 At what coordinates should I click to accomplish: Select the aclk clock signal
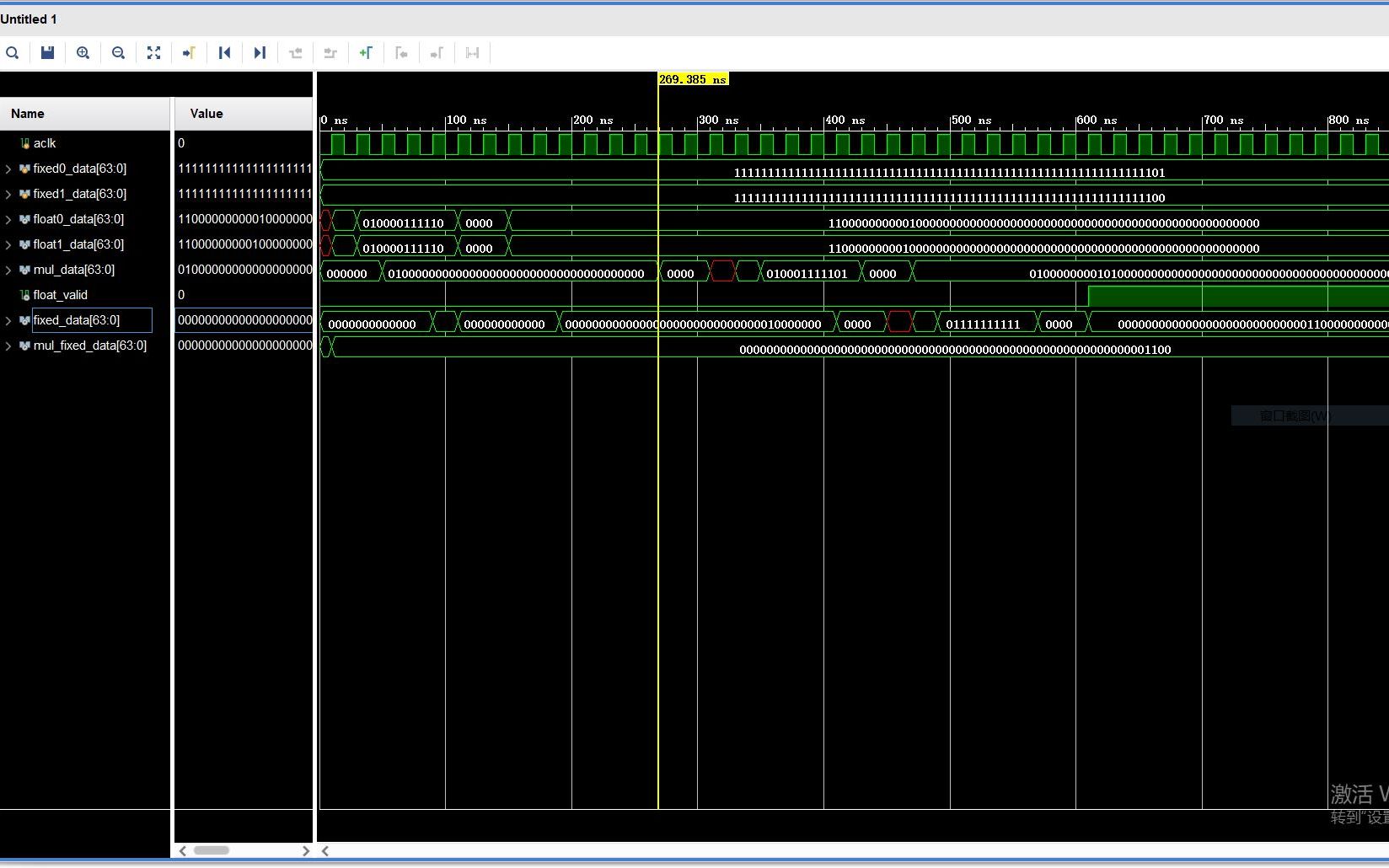click(x=44, y=143)
